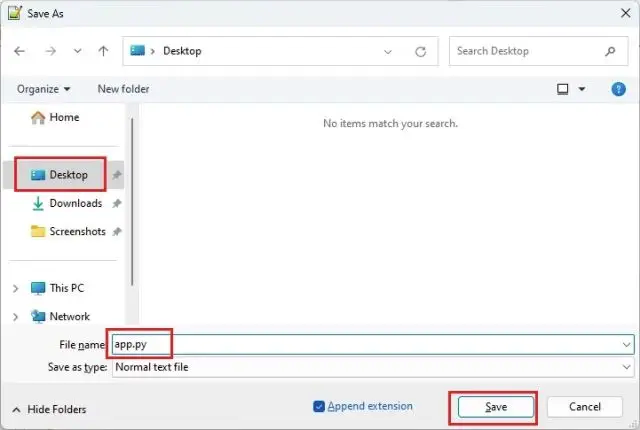Click the Cancel button
This screenshot has width=640, height=430.
pyautogui.click(x=584, y=407)
